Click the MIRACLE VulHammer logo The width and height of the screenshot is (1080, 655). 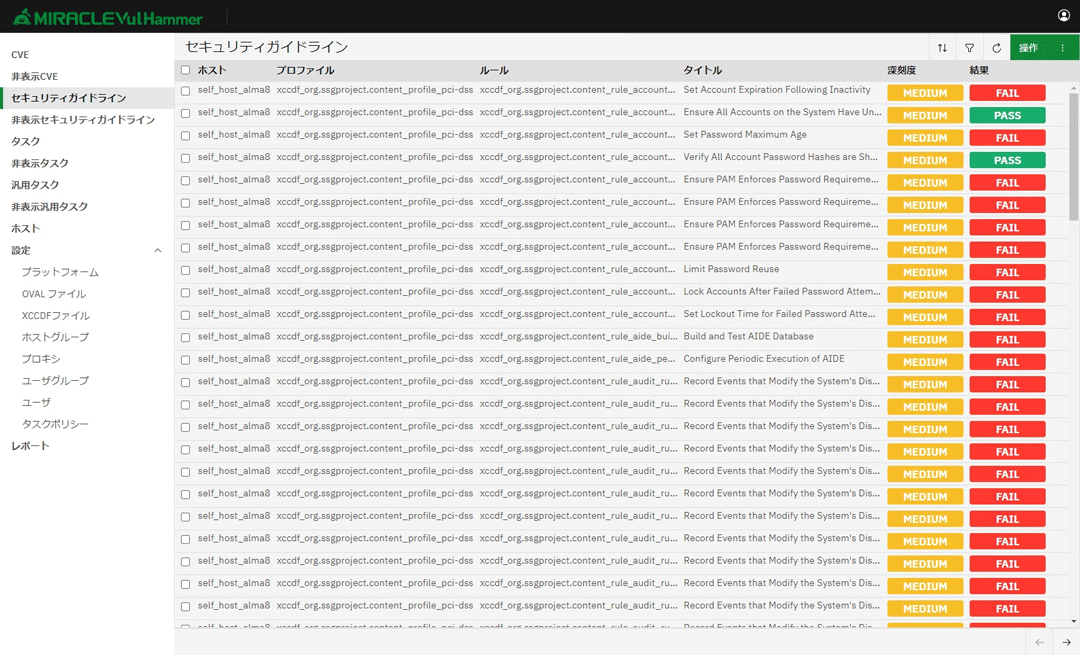(108, 17)
